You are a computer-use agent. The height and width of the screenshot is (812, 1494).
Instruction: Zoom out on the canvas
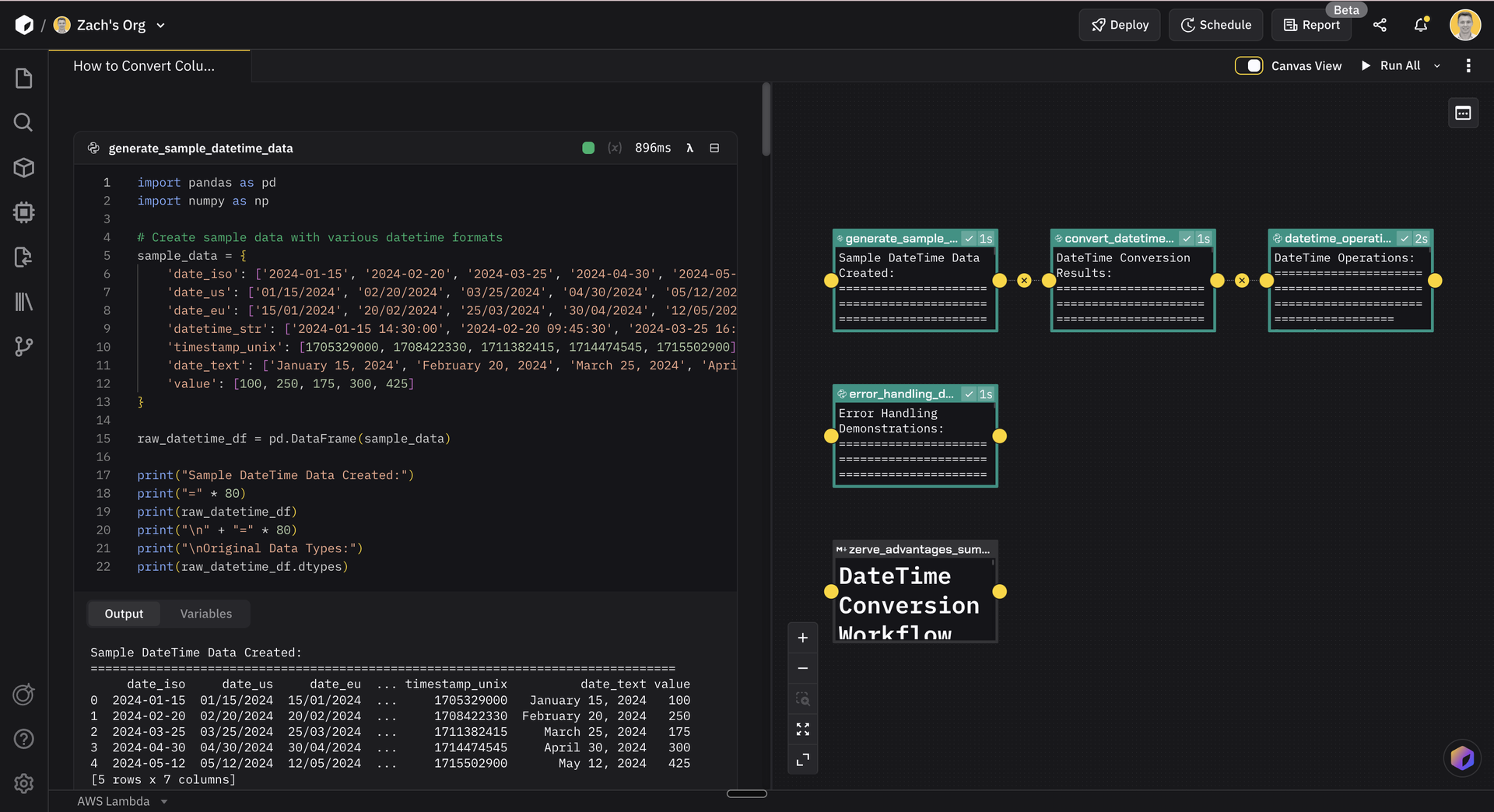tap(803, 668)
